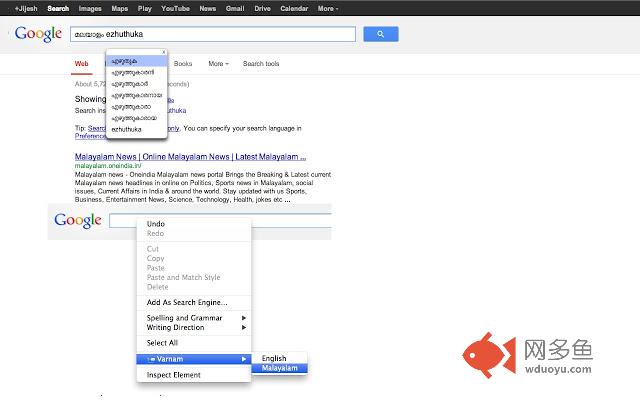Open +Jijesh in the top bar

pos(26,9)
